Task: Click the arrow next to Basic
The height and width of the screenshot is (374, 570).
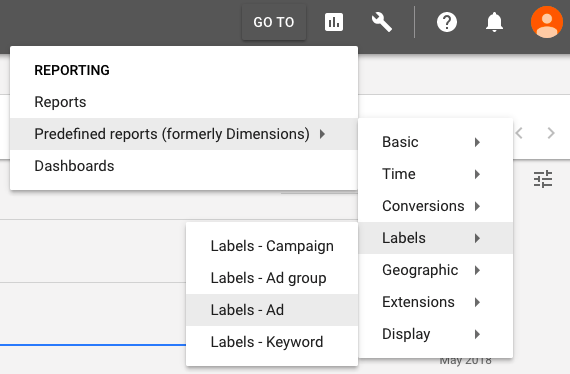Action: coord(477,142)
